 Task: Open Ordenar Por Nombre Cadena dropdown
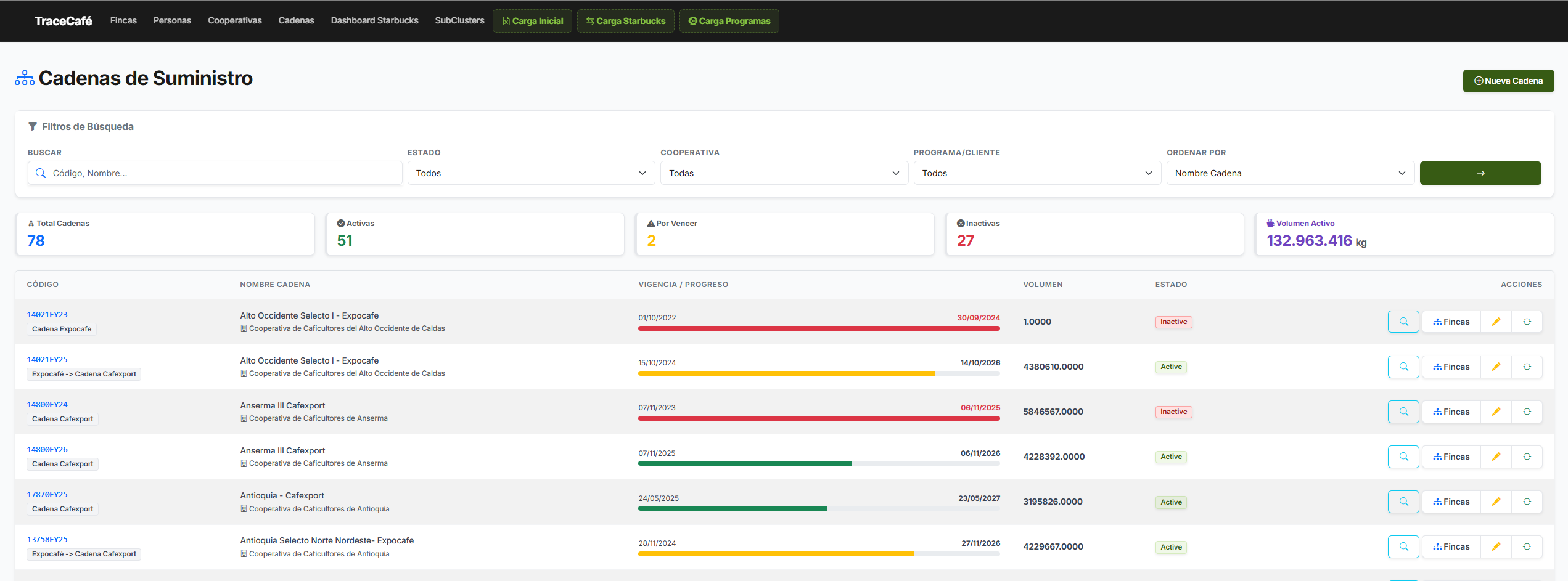(x=1291, y=173)
